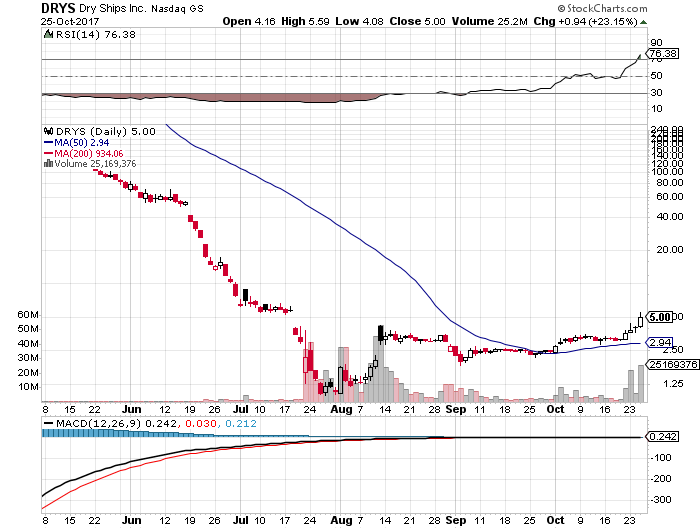The width and height of the screenshot is (700, 528).
Task: Select the 76.38 RSI value label
Action: point(664,53)
